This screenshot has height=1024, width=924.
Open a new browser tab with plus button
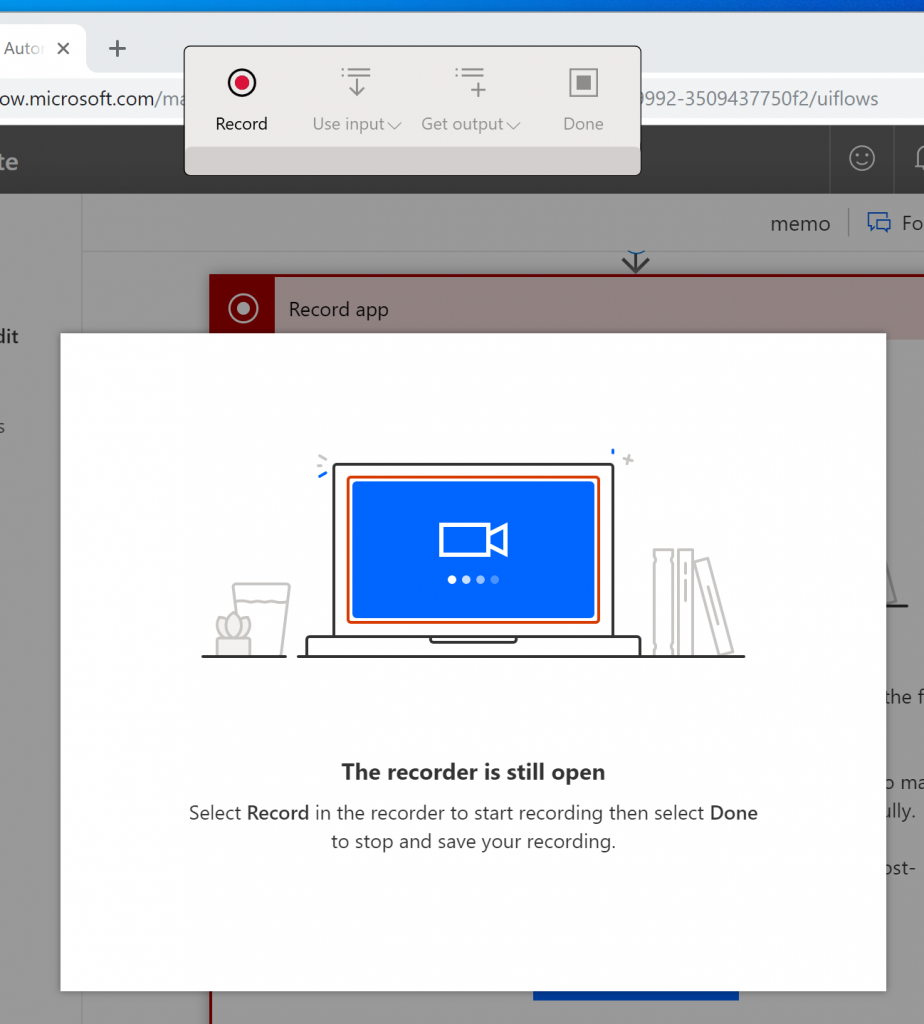117,48
